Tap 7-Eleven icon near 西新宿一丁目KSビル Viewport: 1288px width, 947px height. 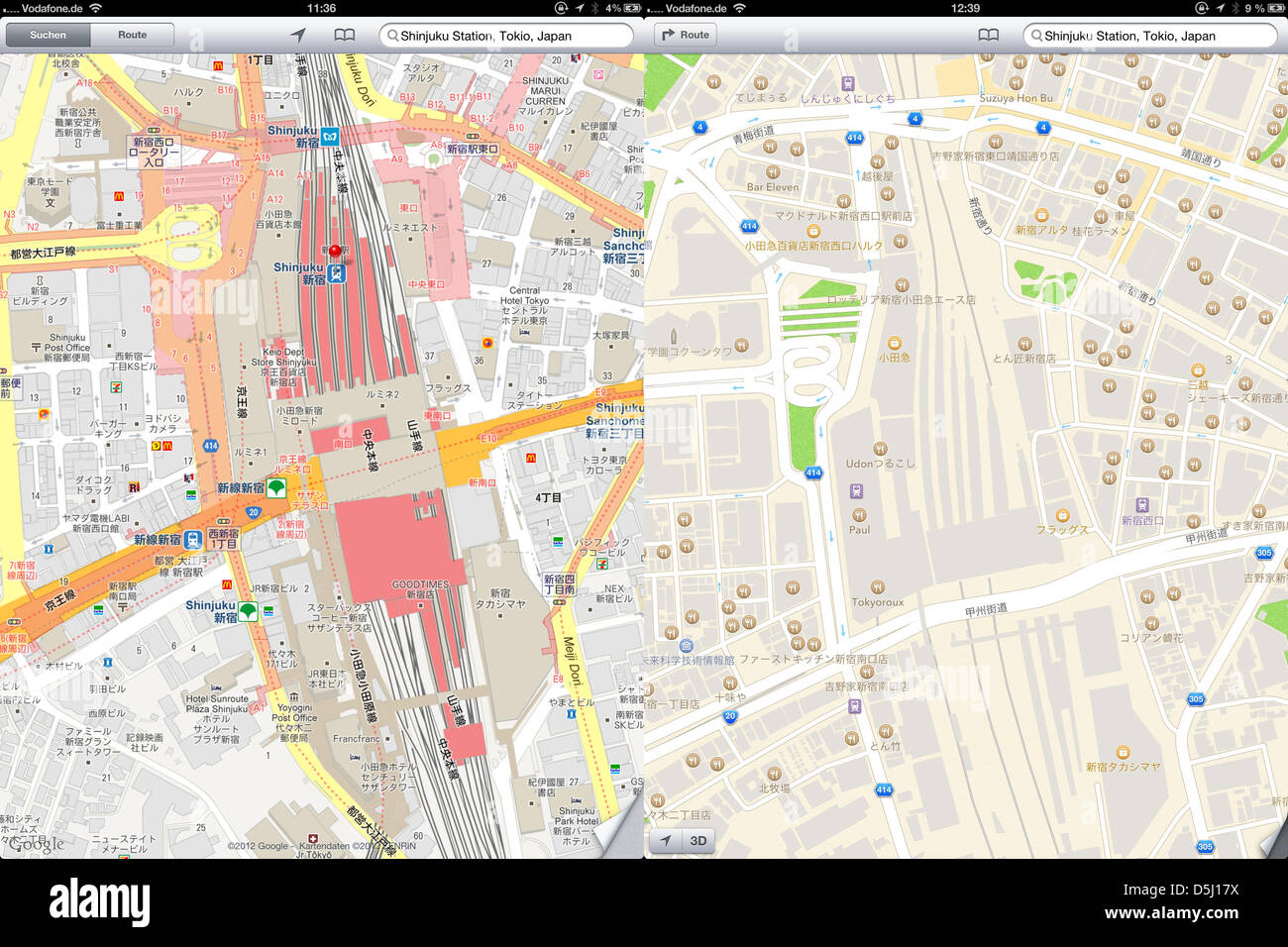116,387
